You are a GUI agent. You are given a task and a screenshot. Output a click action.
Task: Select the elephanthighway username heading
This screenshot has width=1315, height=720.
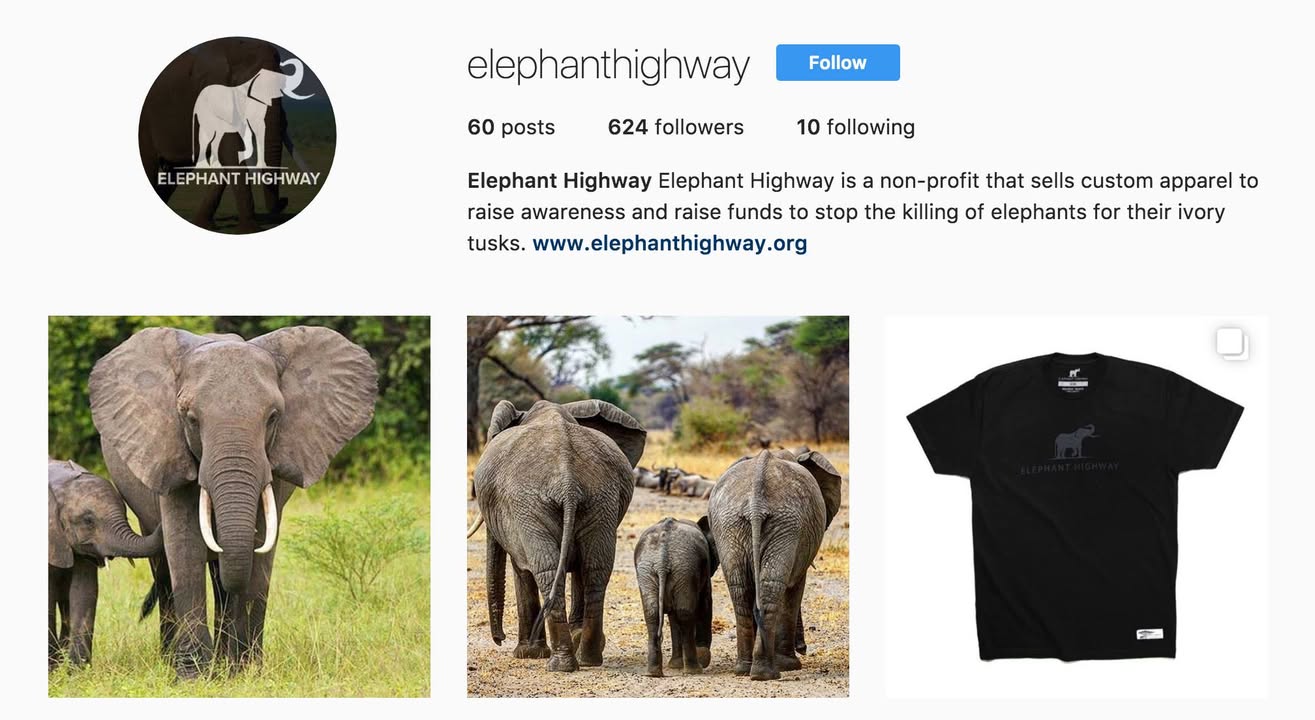point(608,65)
